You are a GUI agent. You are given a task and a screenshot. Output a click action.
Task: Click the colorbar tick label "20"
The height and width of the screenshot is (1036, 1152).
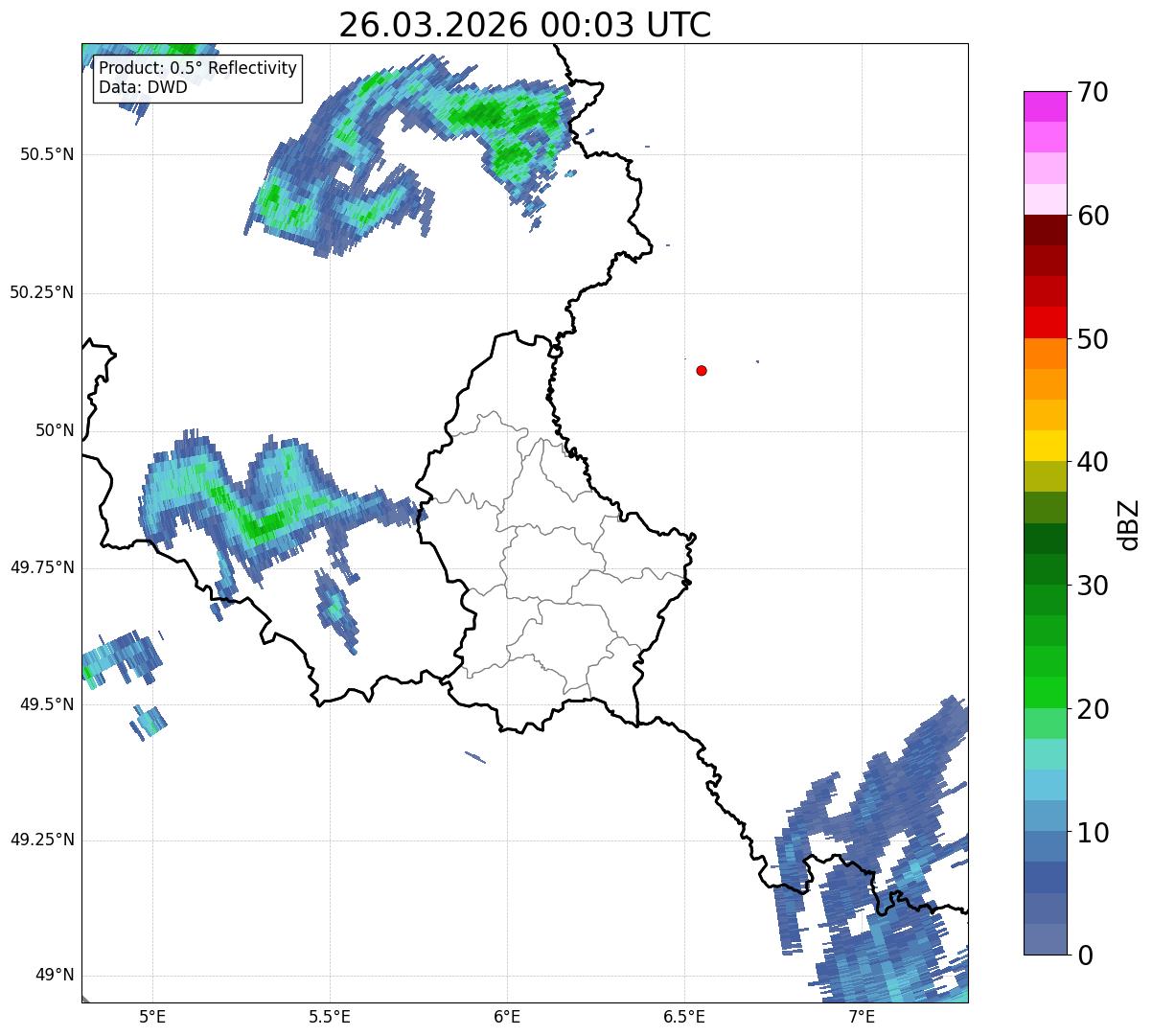point(1094,709)
